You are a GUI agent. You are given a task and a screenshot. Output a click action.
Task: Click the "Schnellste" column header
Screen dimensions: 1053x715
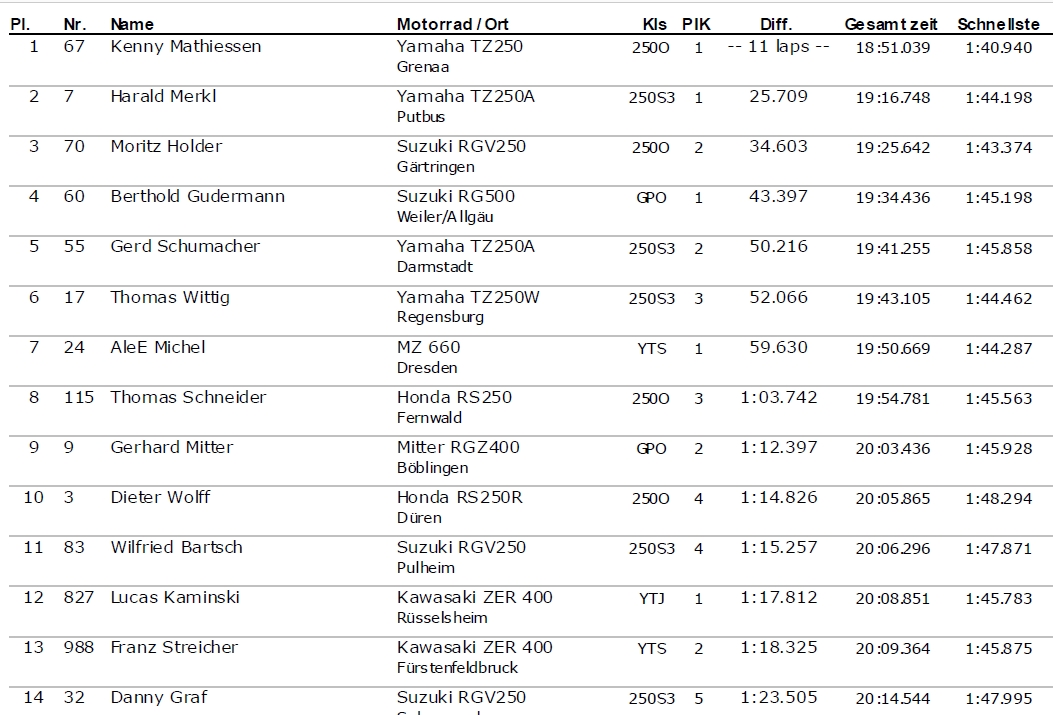[x=998, y=24]
